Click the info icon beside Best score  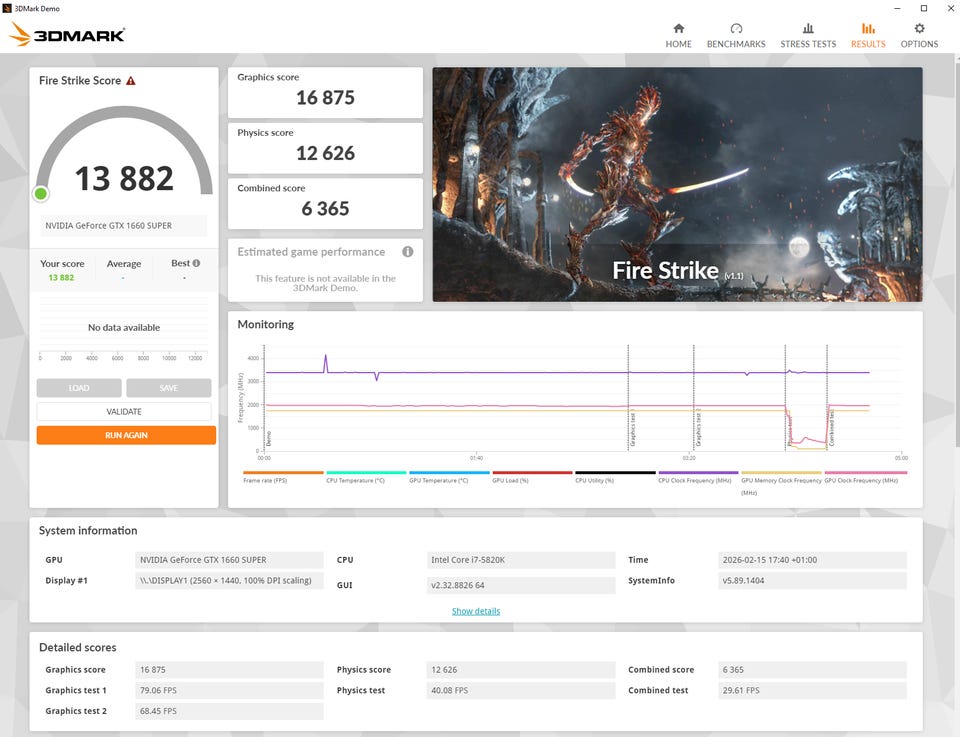196,263
